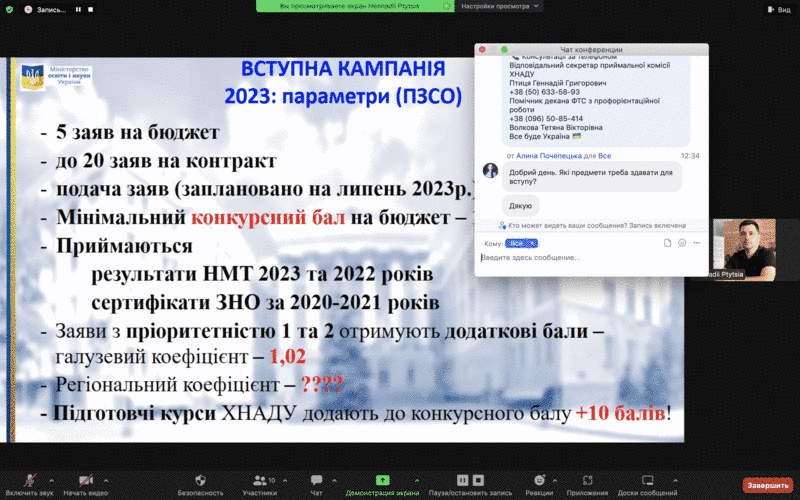Click red text +10 балів on slide
The height and width of the screenshot is (500, 800).
pyautogui.click(x=620, y=413)
